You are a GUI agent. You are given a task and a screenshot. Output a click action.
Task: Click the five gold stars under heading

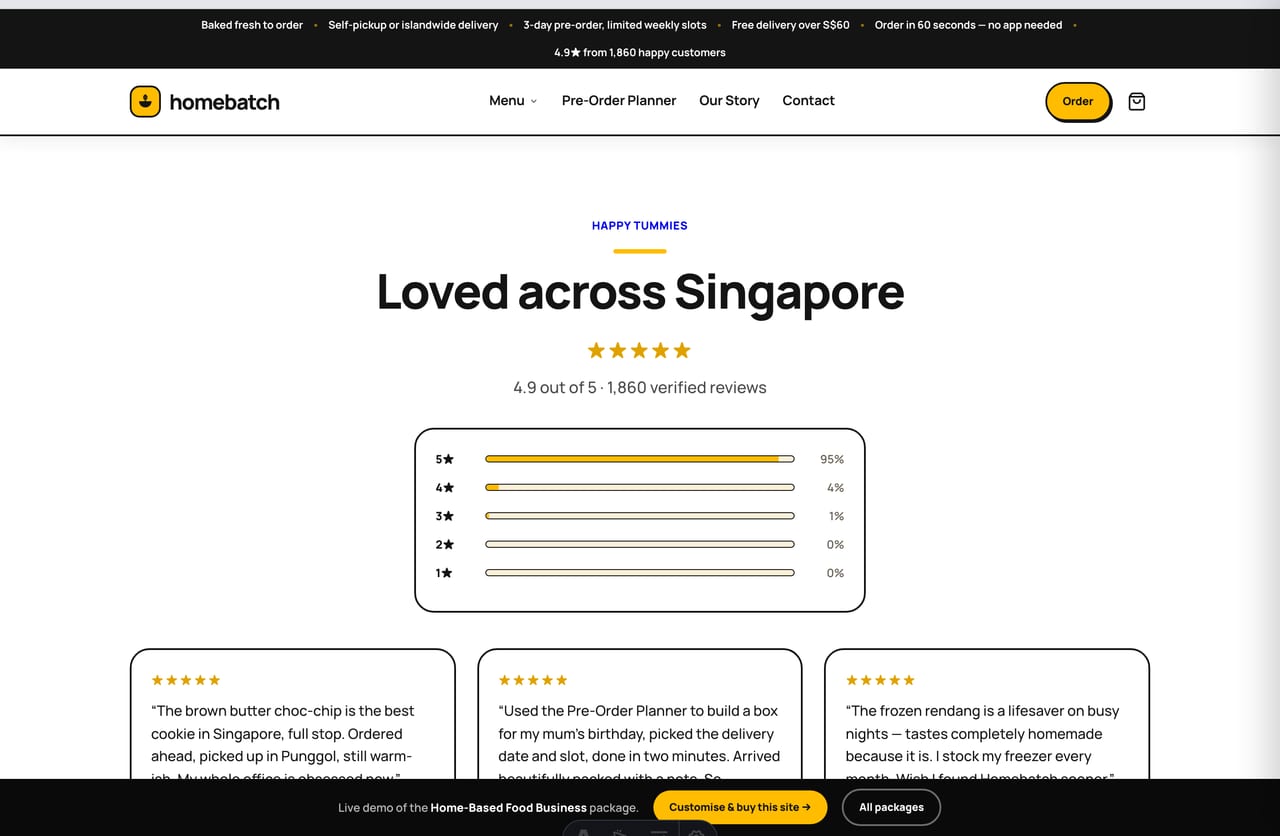[x=639, y=350]
